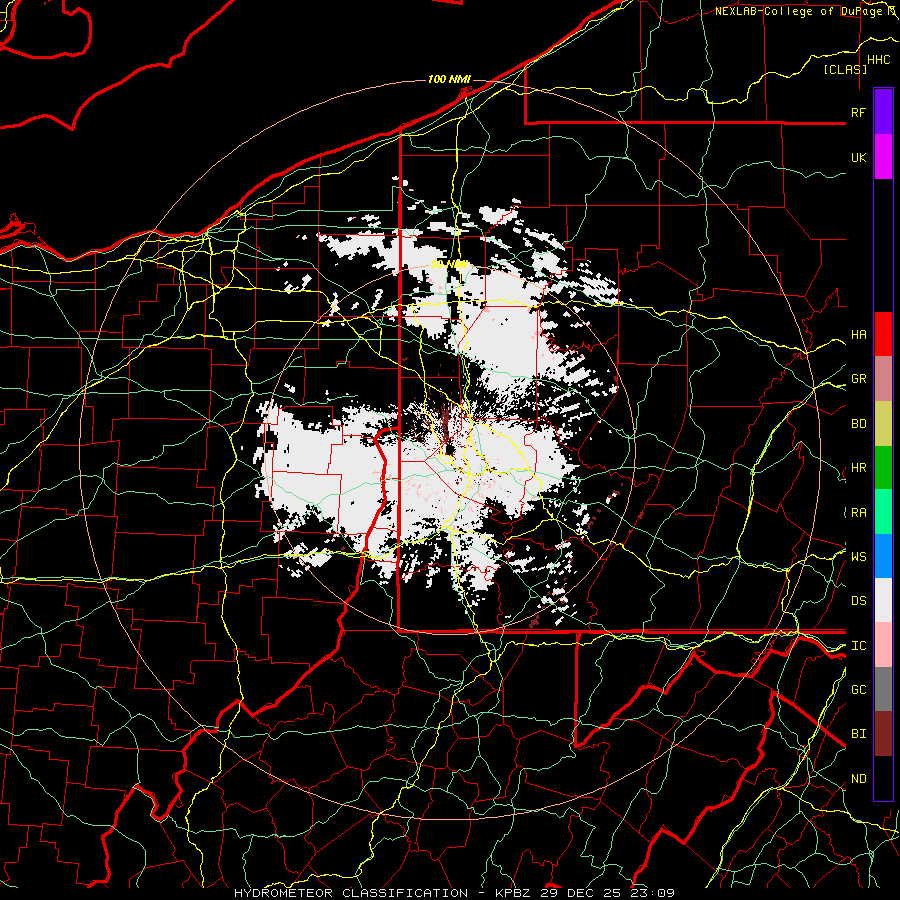Click the HHC product code text
This screenshot has height=900, width=900.
coord(878,60)
